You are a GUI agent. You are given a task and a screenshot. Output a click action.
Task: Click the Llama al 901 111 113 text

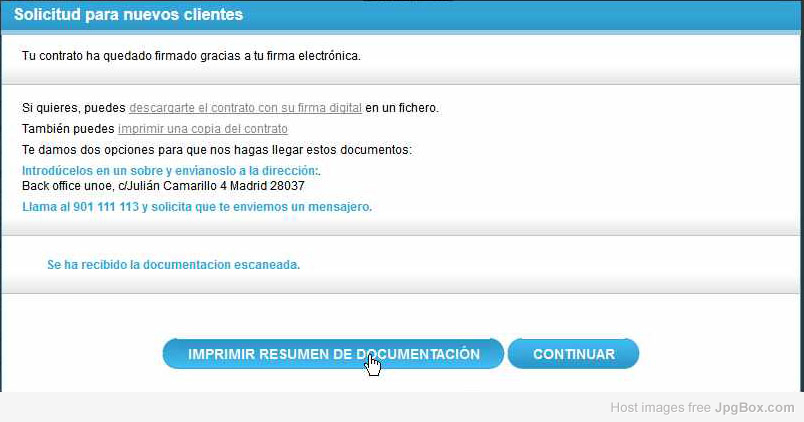tap(196, 207)
